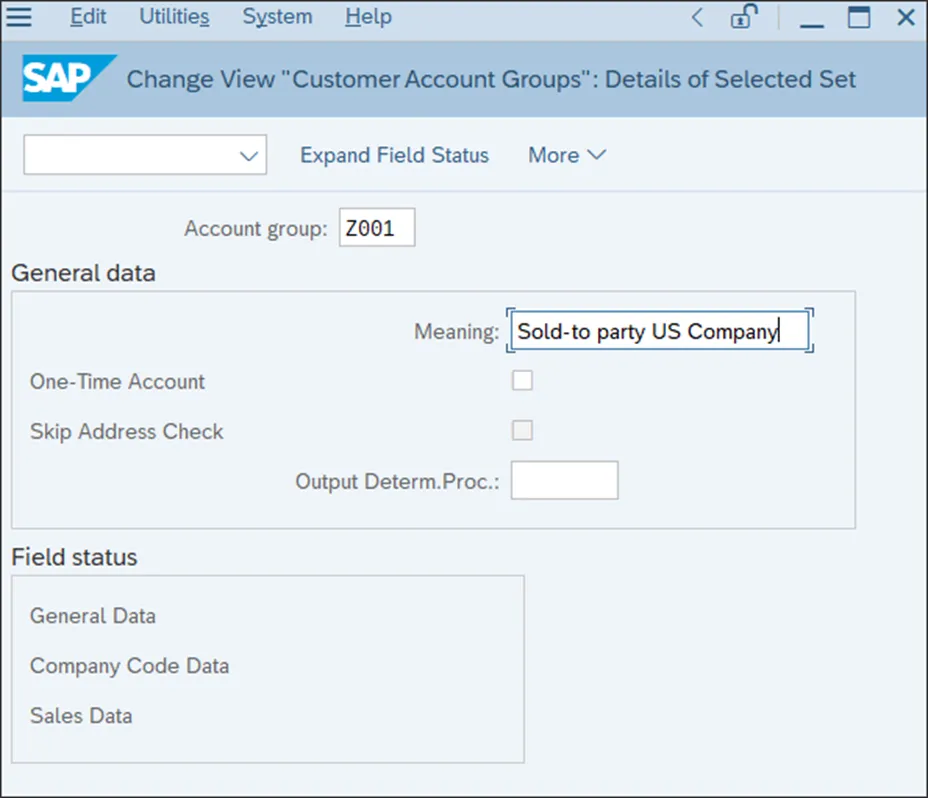The height and width of the screenshot is (798, 928).
Task: Click Expand Field Status button
Action: tap(394, 155)
